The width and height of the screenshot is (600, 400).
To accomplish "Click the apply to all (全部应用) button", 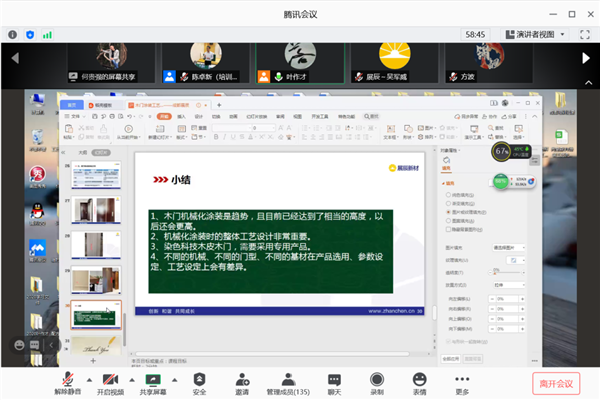I will coord(451,359).
